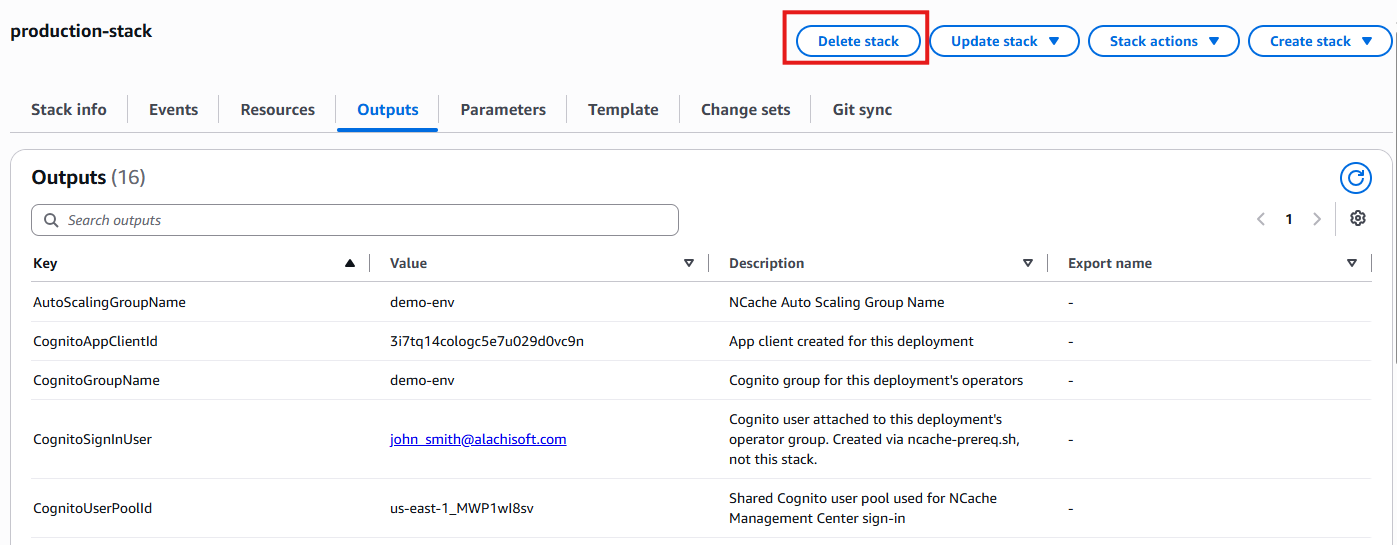Open the Template tab
The width and height of the screenshot is (1397, 545).
pyautogui.click(x=623, y=110)
